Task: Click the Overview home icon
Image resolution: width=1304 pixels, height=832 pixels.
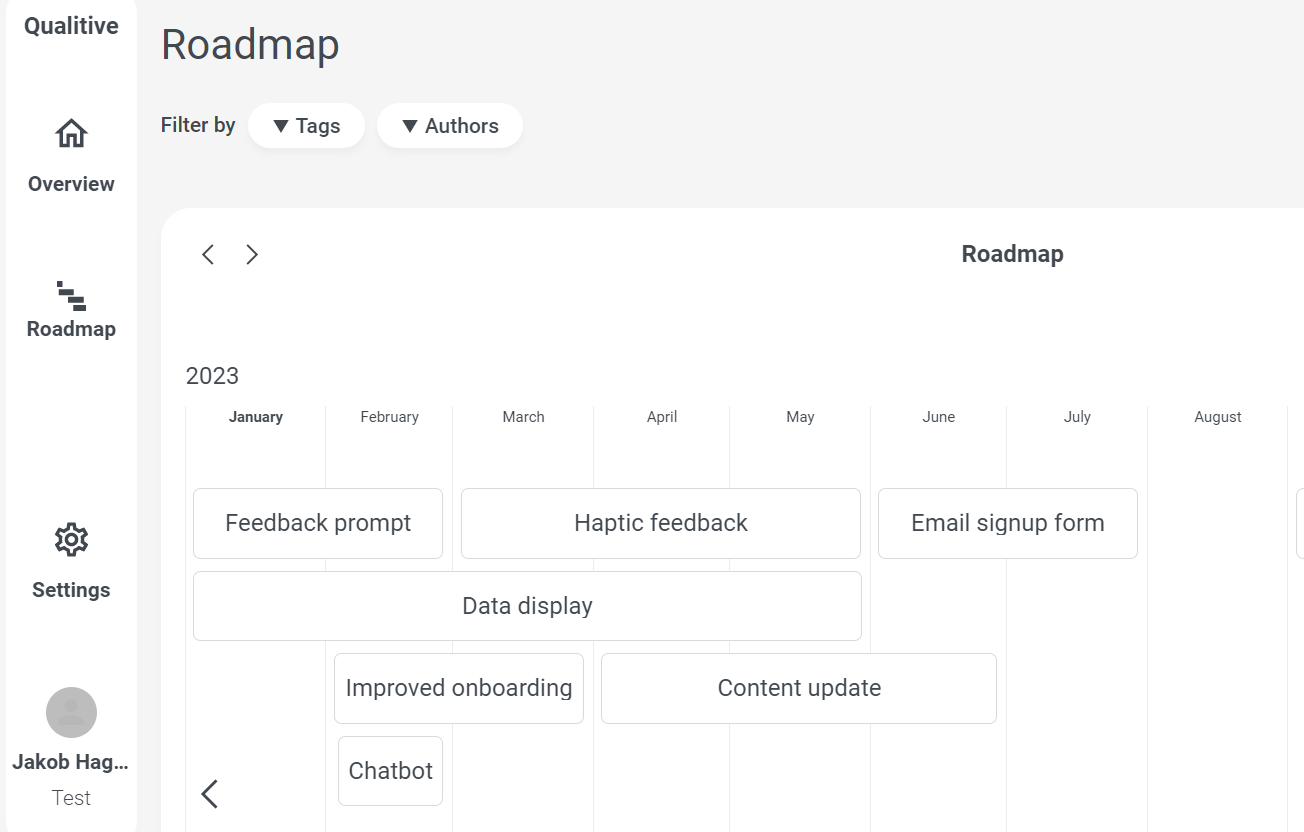Action: click(71, 134)
